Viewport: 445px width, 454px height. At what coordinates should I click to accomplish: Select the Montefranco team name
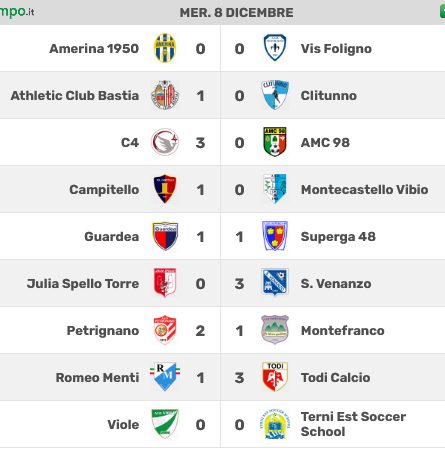click(343, 331)
